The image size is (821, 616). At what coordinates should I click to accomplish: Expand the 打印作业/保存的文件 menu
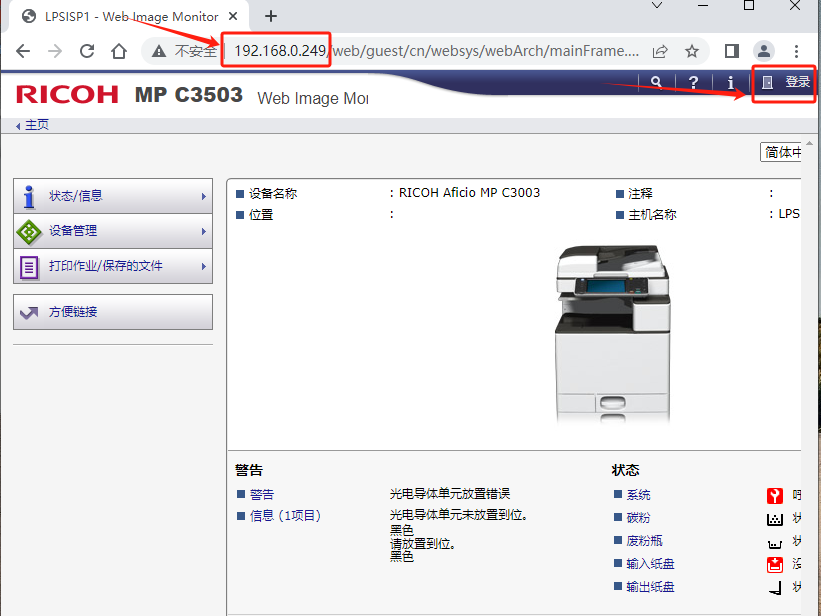[113, 266]
